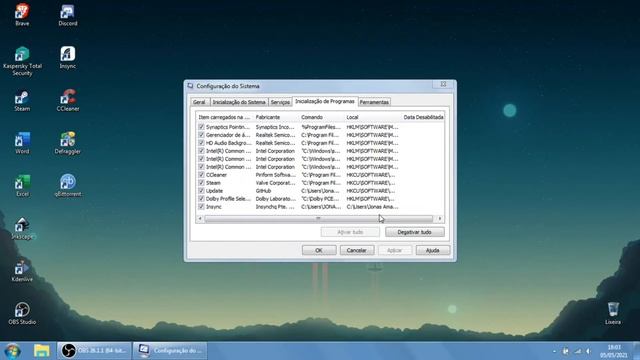The image size is (640, 360).
Task: Select the Word desktop shortcut
Action: coord(22,143)
